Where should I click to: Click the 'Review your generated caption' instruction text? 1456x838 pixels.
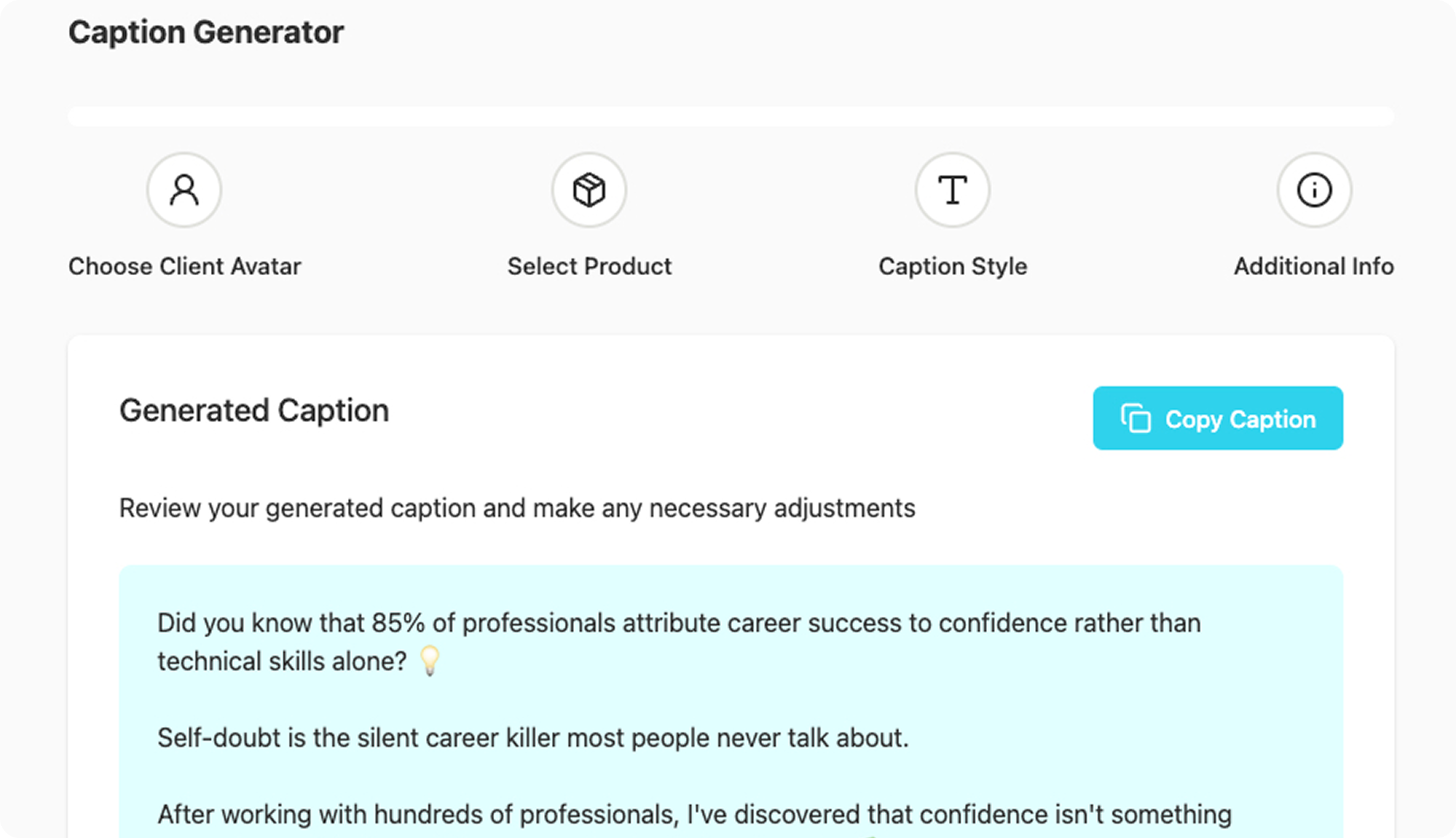pyautogui.click(x=517, y=508)
